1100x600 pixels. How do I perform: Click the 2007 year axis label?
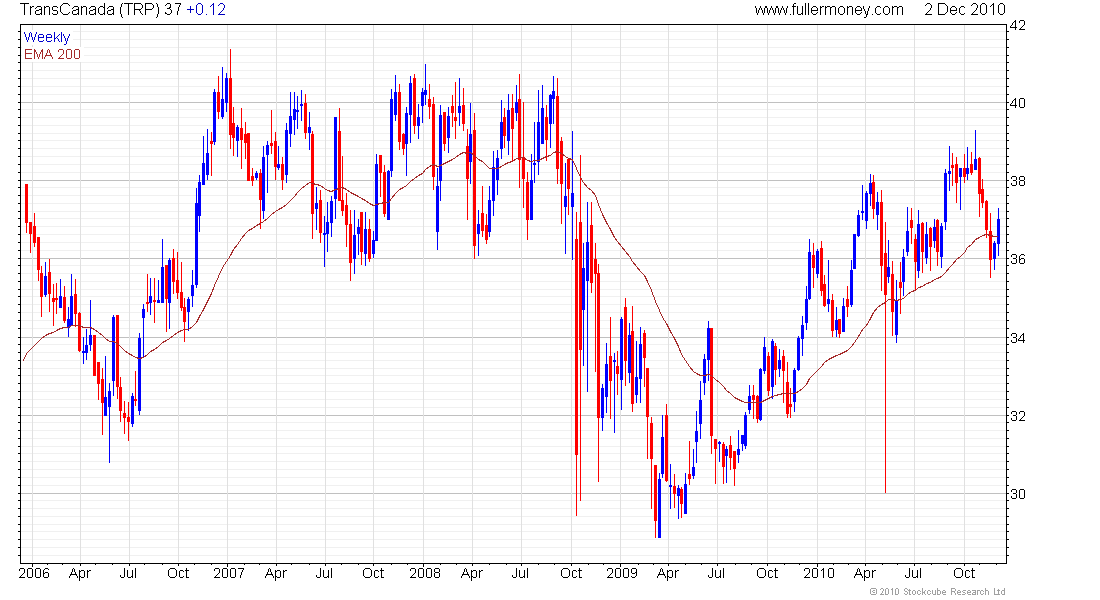(x=229, y=573)
